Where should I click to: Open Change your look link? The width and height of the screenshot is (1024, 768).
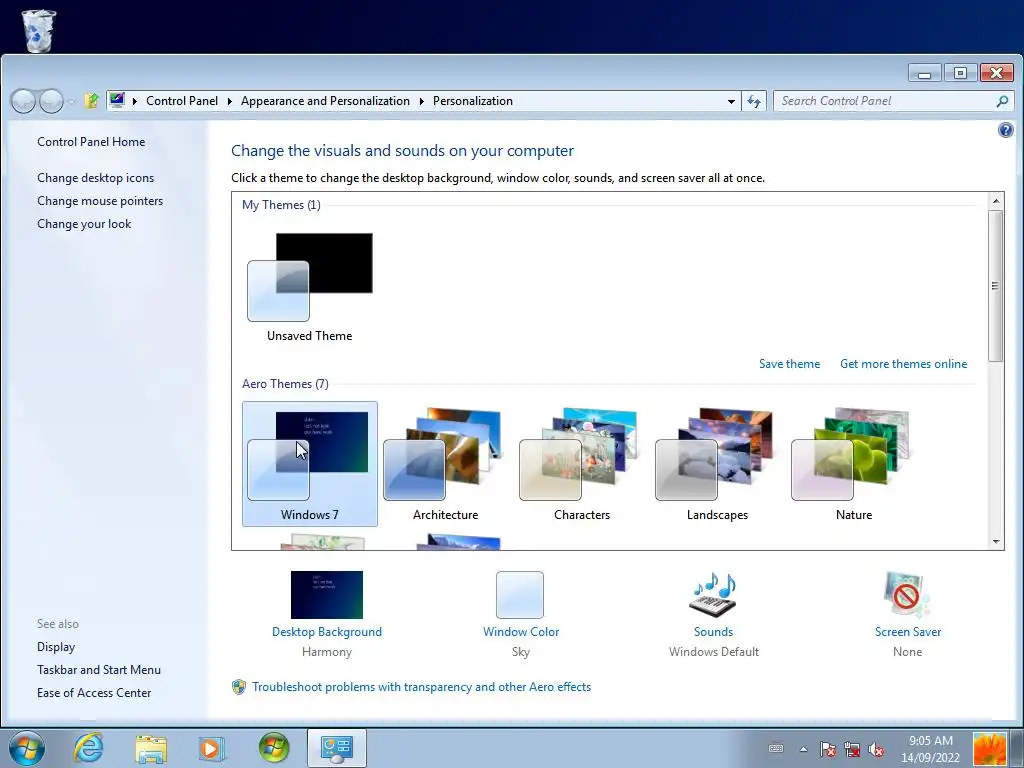point(84,224)
